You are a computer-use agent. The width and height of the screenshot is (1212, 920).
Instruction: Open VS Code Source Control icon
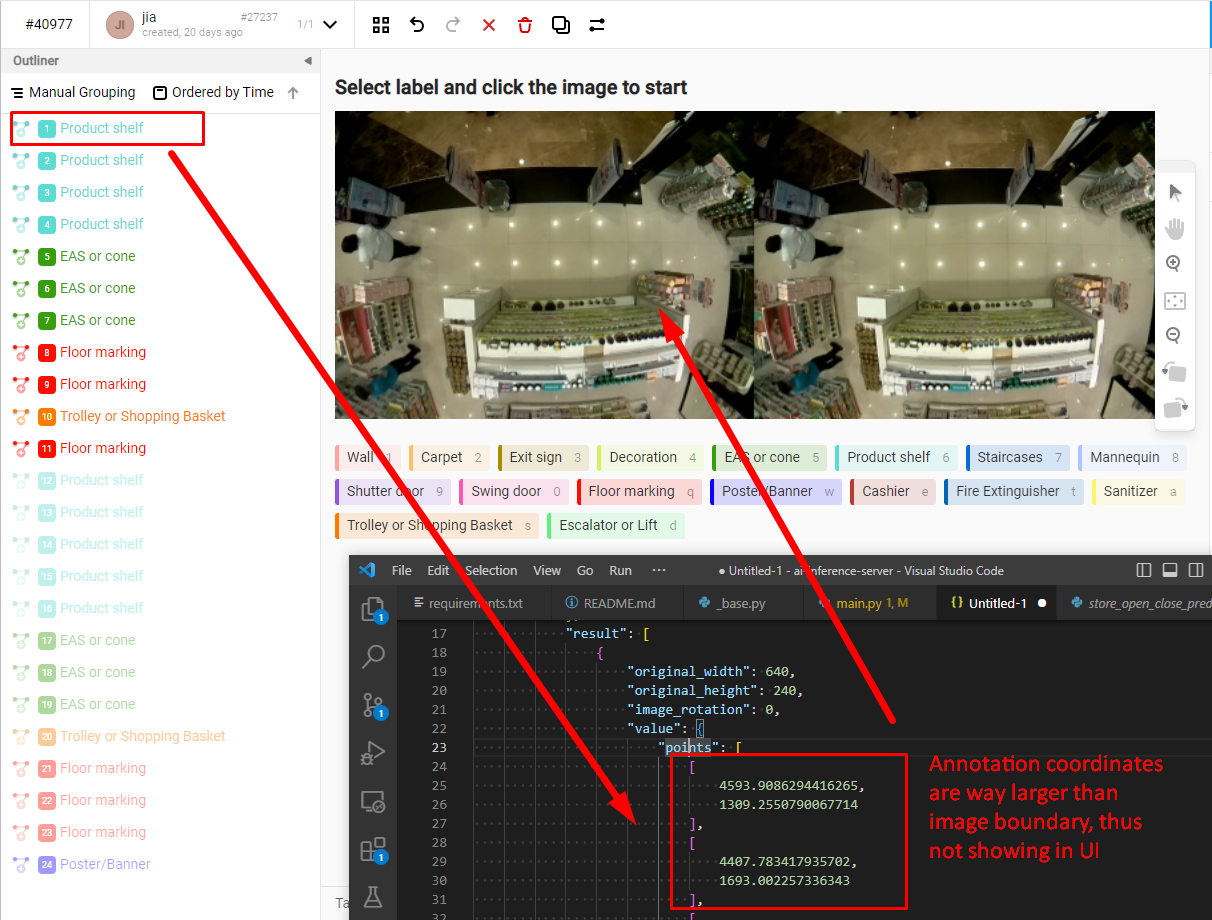click(373, 705)
